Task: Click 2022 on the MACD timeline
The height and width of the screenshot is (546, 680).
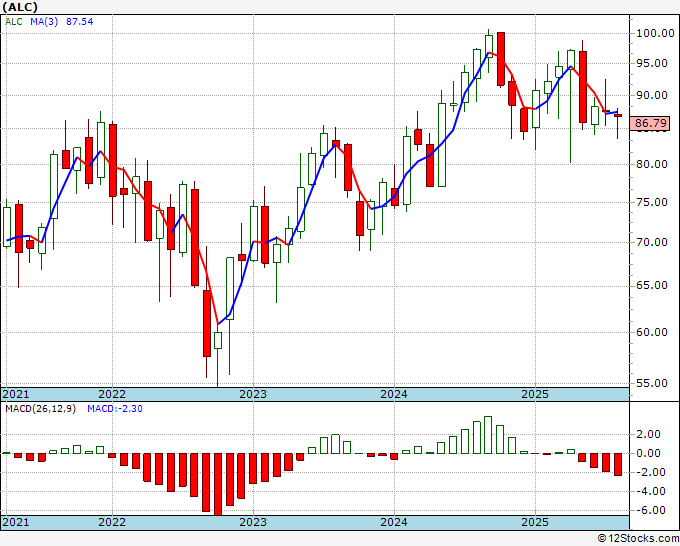Action: click(112, 522)
